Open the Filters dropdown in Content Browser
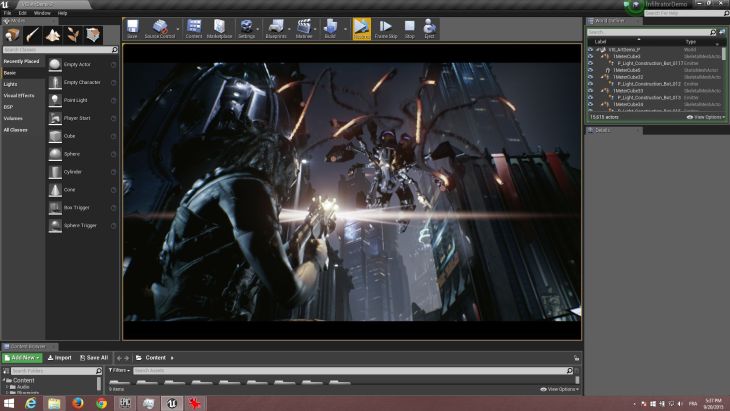The width and height of the screenshot is (730, 411). [x=119, y=371]
